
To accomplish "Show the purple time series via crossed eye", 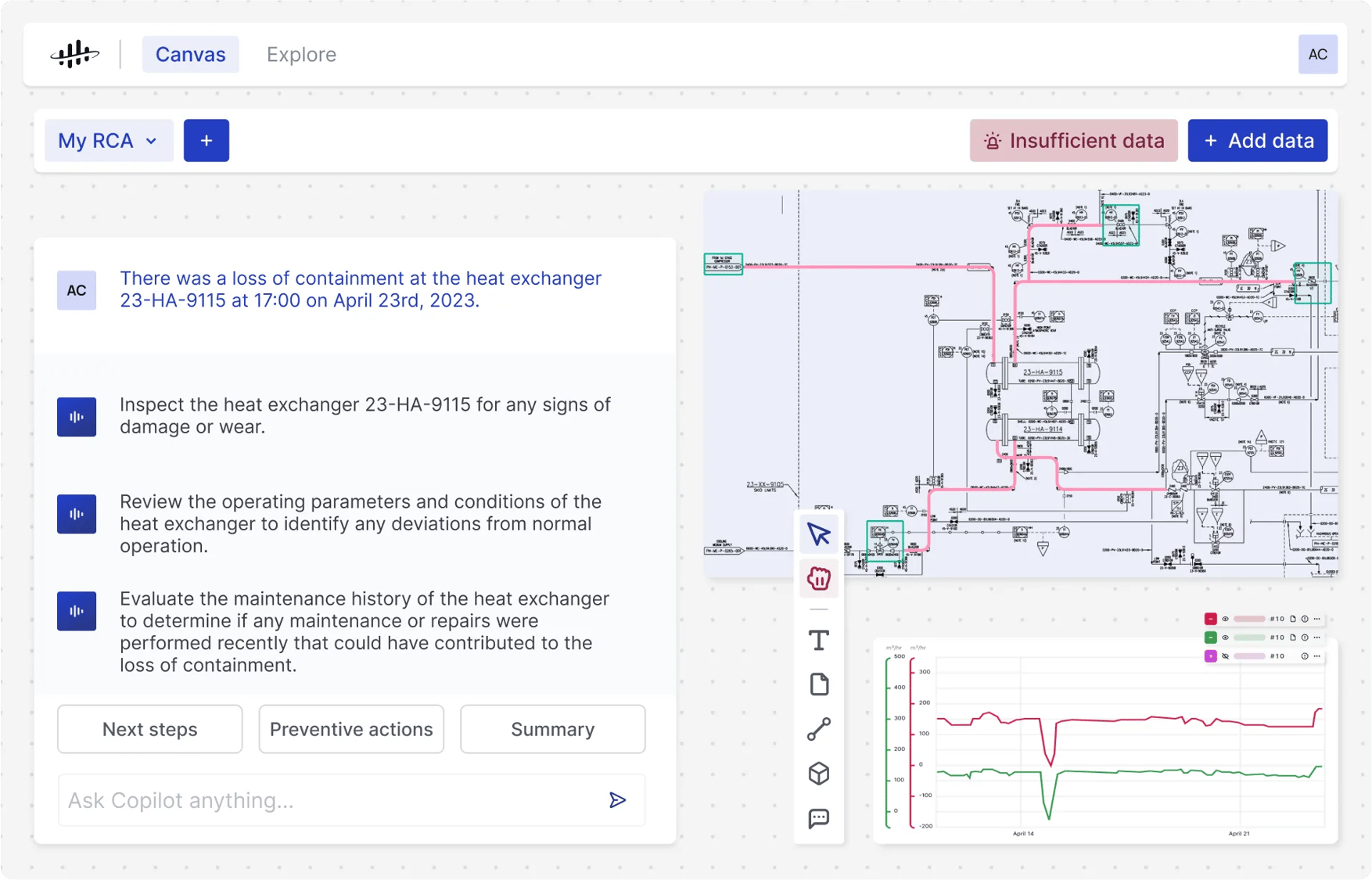I will tap(1225, 656).
